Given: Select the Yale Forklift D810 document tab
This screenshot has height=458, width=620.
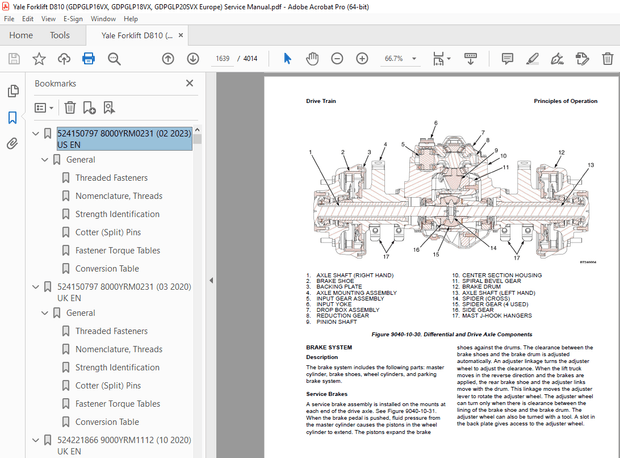Looking at the screenshot, I should 137,36.
